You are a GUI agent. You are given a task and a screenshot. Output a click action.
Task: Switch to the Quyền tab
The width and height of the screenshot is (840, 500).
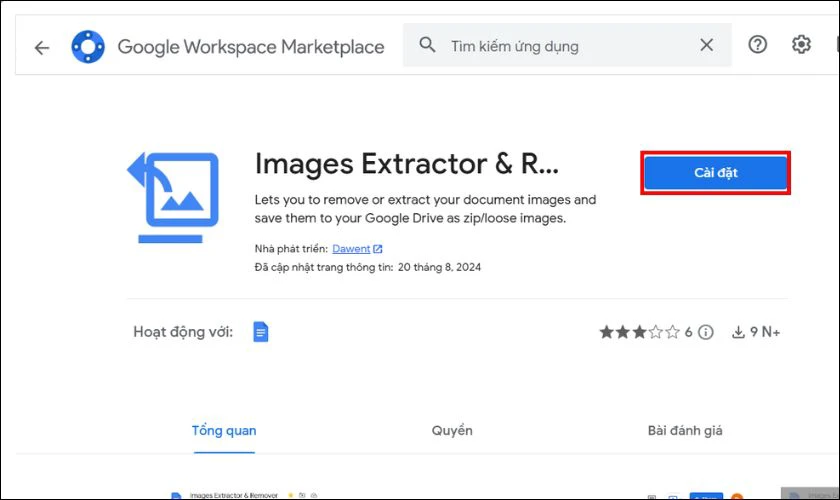click(452, 431)
